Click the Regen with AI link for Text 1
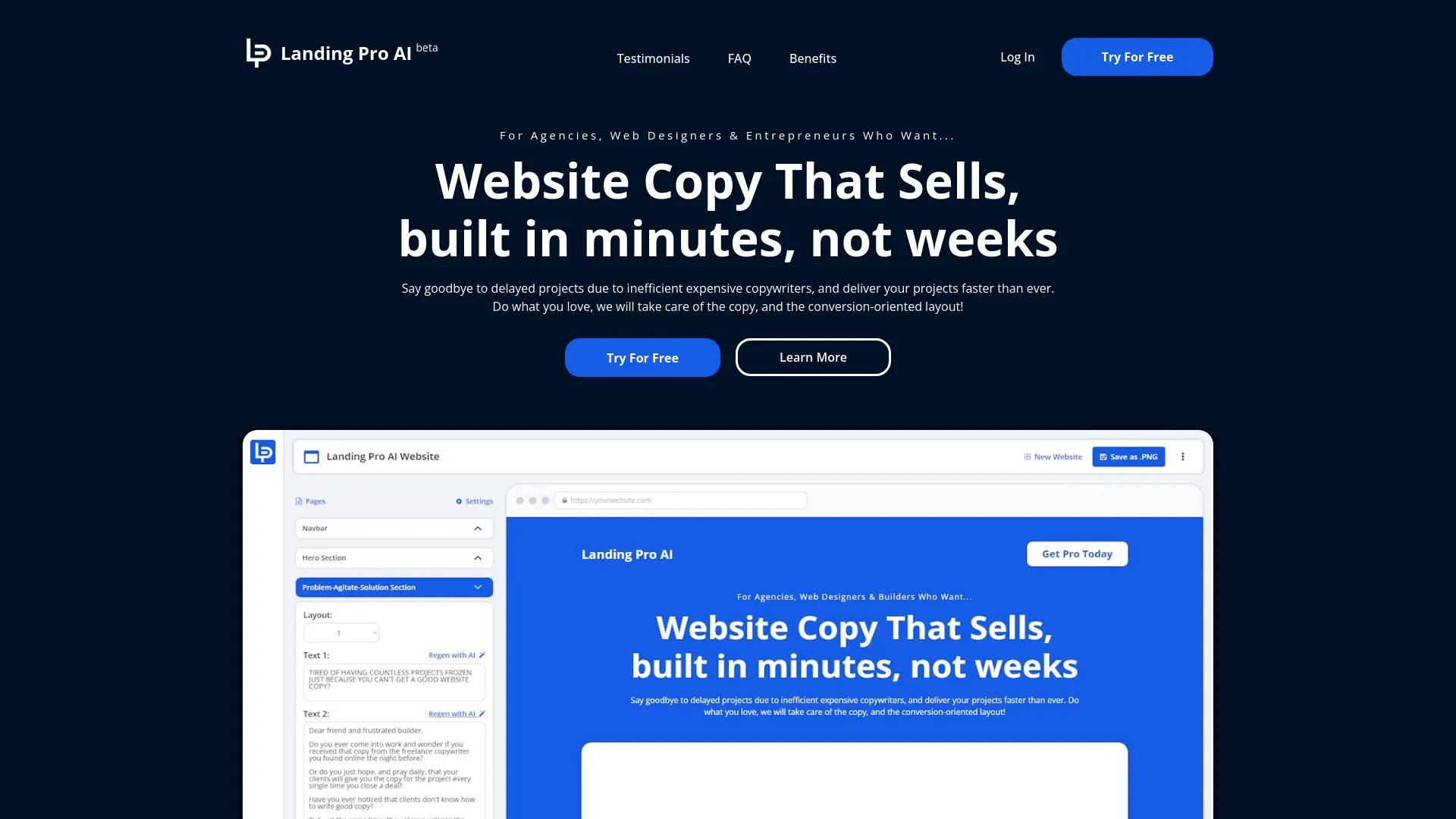The image size is (1456, 819). coord(453,655)
